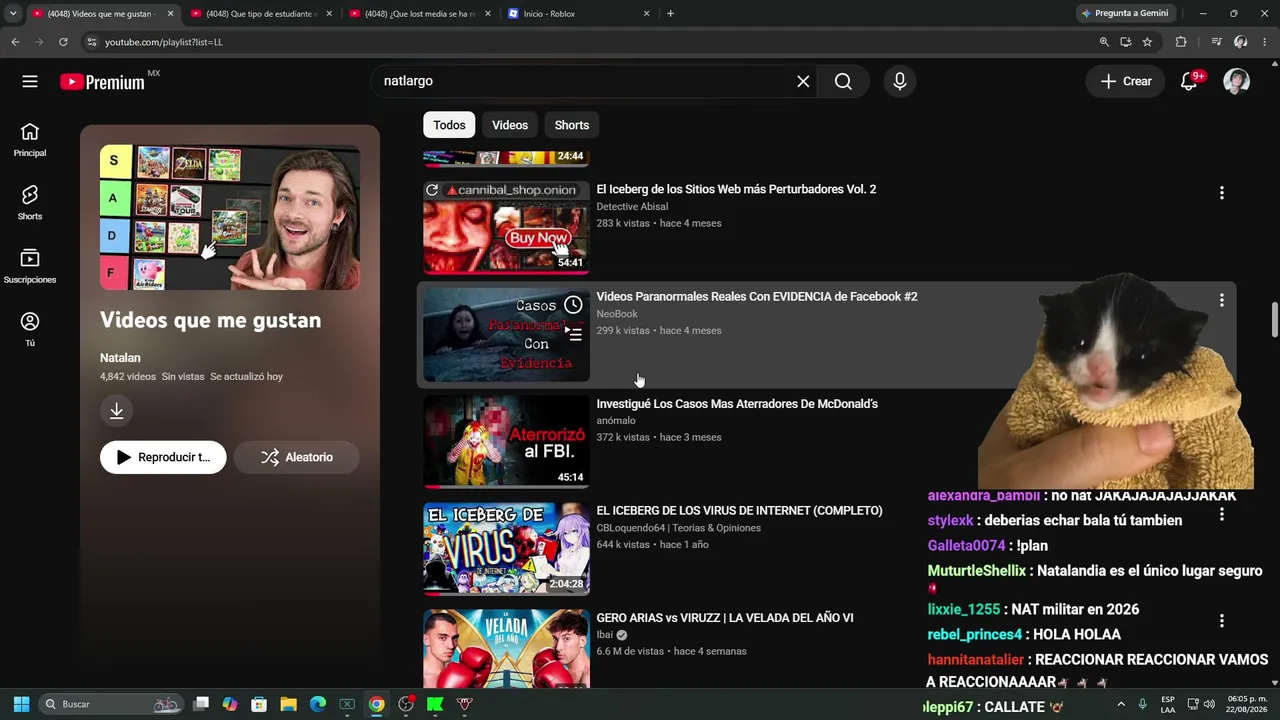Click the Windows taskbar Buscar box

click(110, 704)
